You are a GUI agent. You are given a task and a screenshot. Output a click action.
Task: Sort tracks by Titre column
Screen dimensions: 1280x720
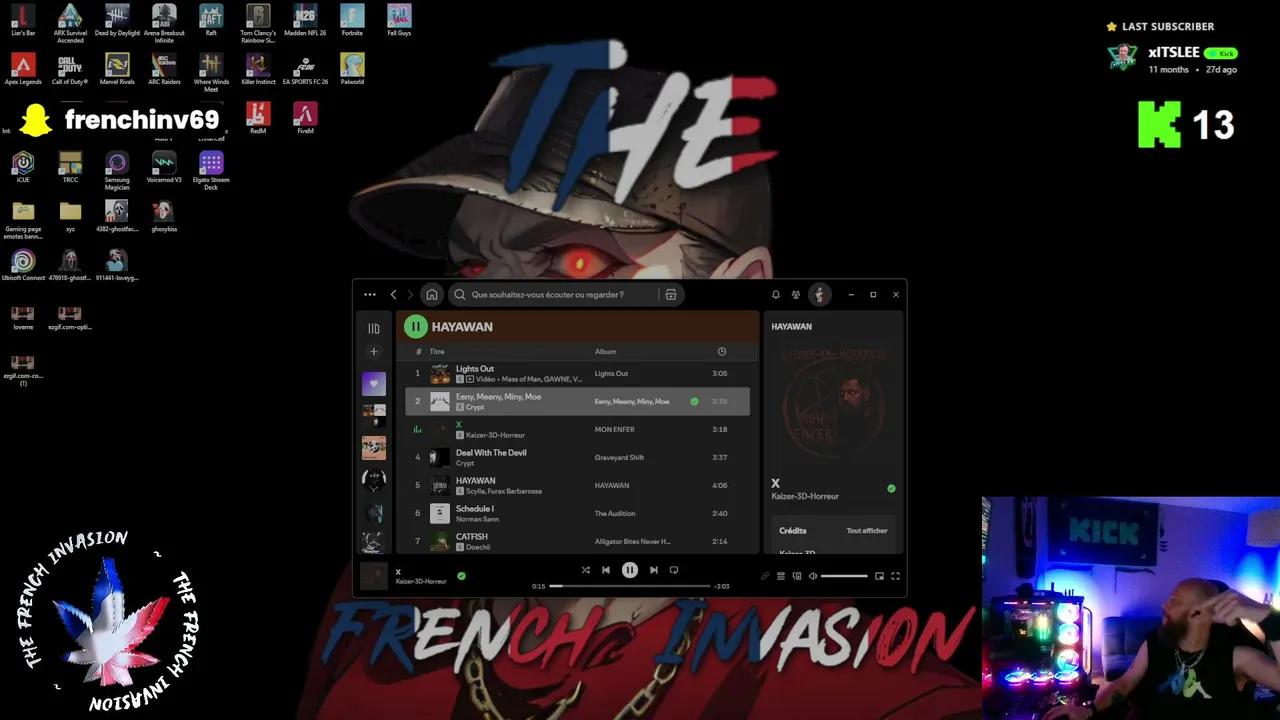(437, 352)
